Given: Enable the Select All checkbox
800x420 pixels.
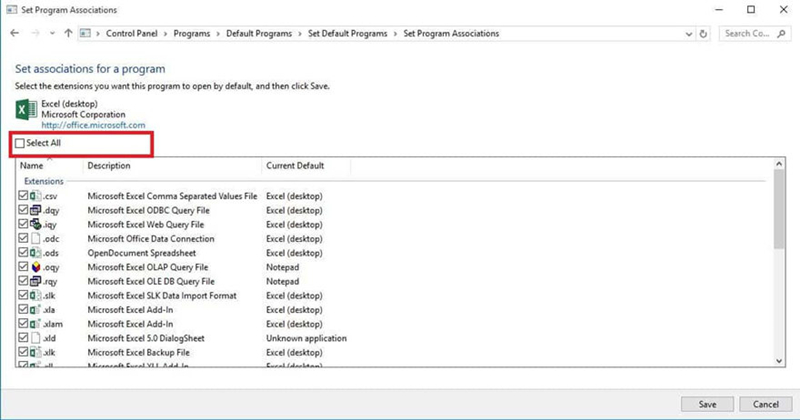Looking at the screenshot, I should click(x=21, y=144).
